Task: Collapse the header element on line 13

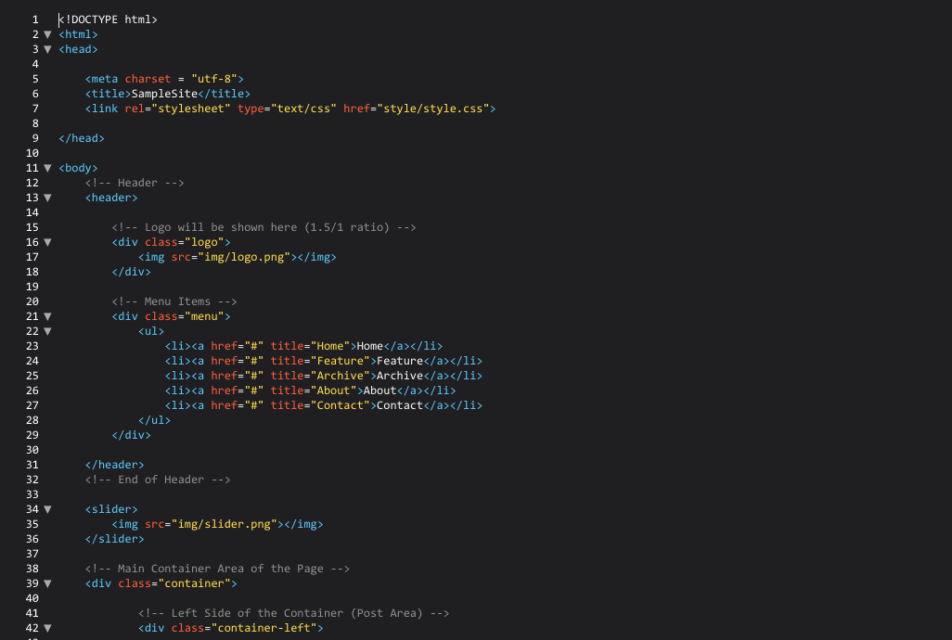Action: coord(47,197)
